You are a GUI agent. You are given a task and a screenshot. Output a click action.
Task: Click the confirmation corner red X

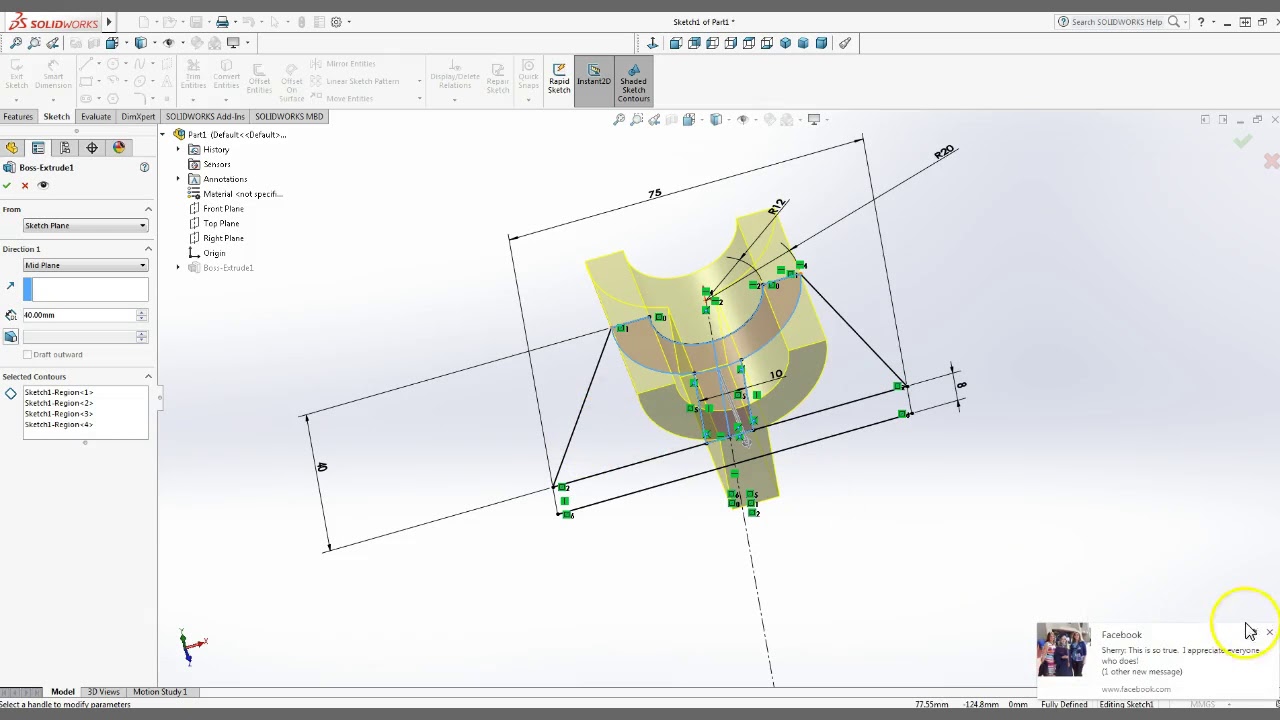(x=1271, y=161)
